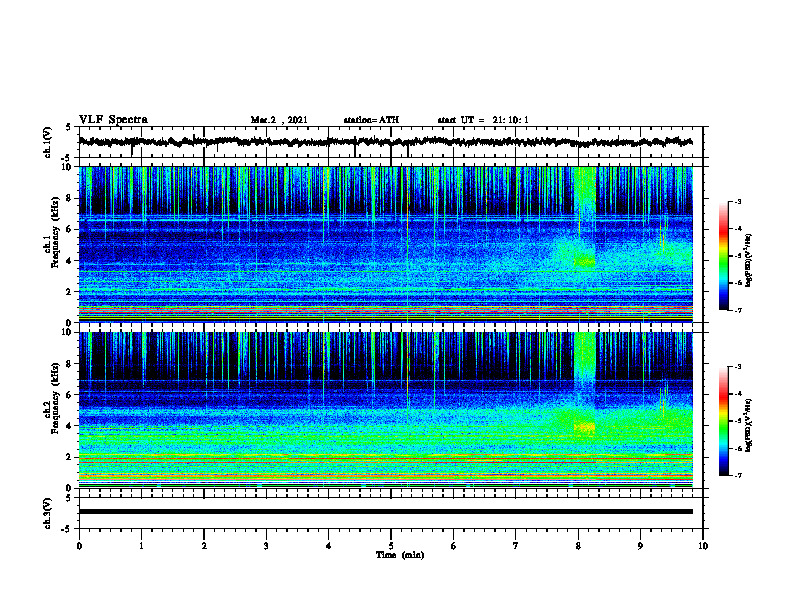This screenshot has height=612, width=792.
Task: Click the 'Time (min)' axis title
Action: click(x=400, y=555)
